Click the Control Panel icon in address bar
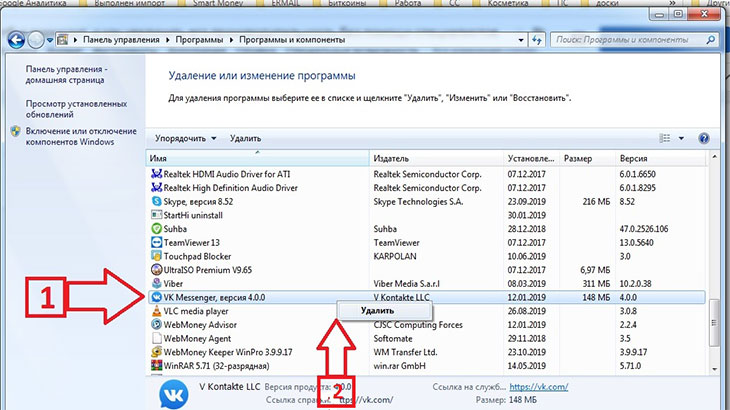The width and height of the screenshot is (730, 410). pyautogui.click(x=62, y=40)
